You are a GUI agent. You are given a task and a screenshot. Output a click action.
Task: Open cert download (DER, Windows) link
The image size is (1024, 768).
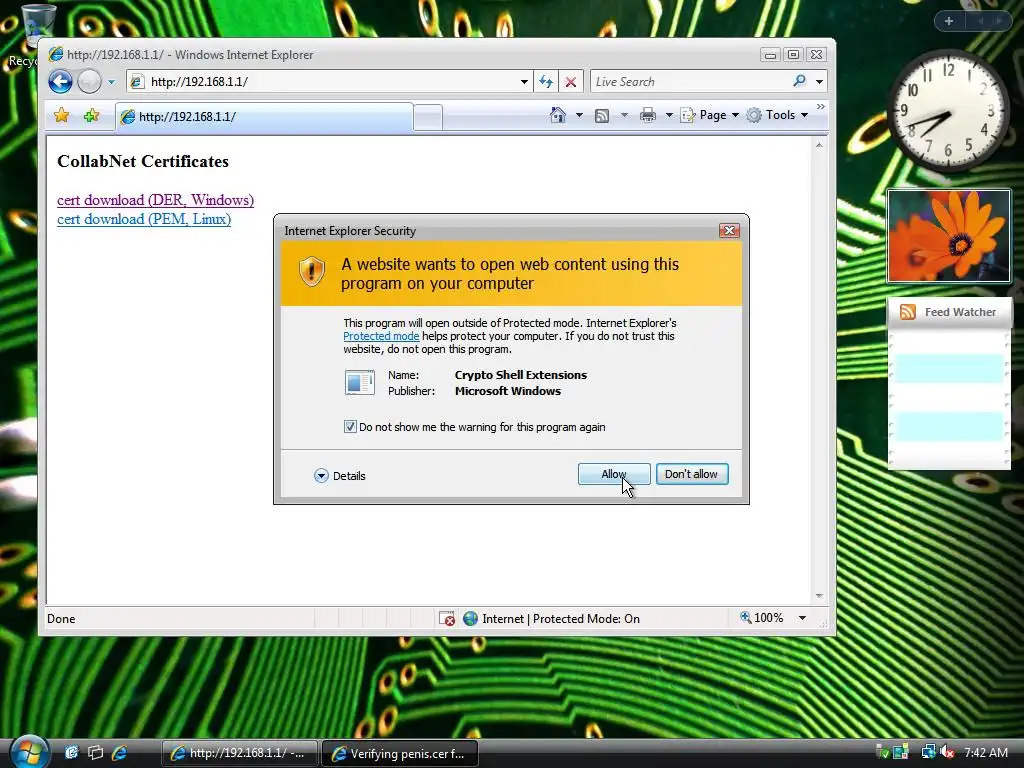pos(155,200)
